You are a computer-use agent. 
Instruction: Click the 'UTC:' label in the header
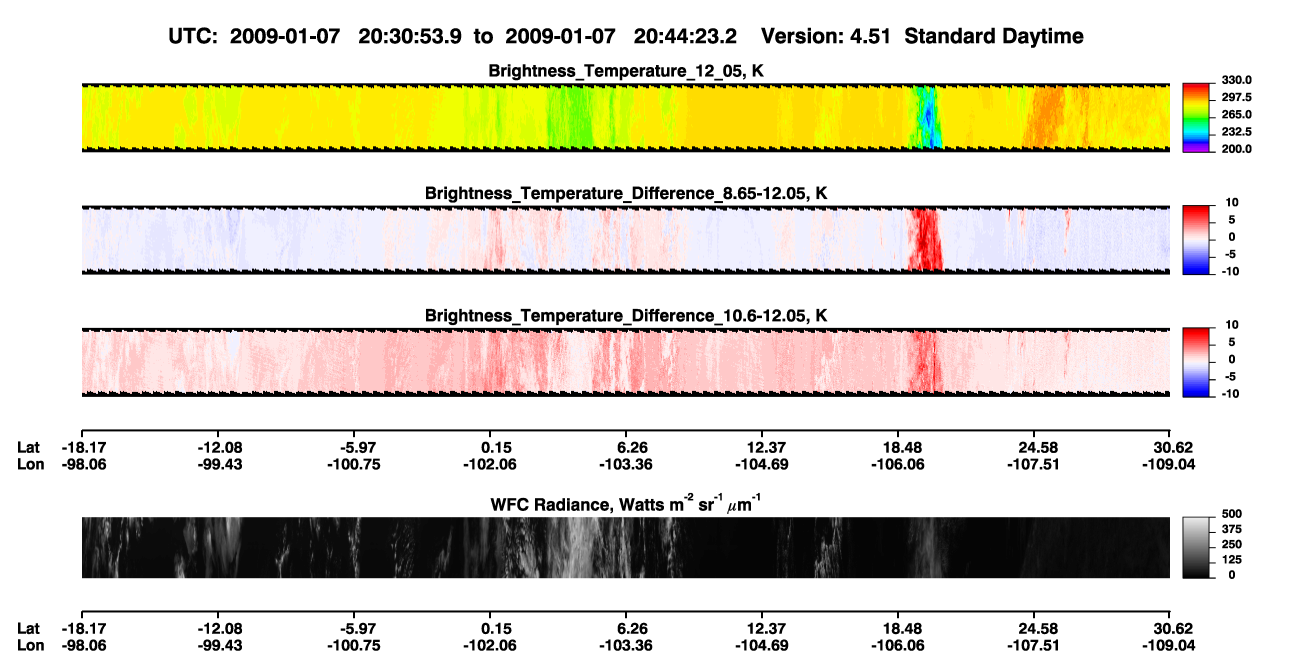coord(193,36)
